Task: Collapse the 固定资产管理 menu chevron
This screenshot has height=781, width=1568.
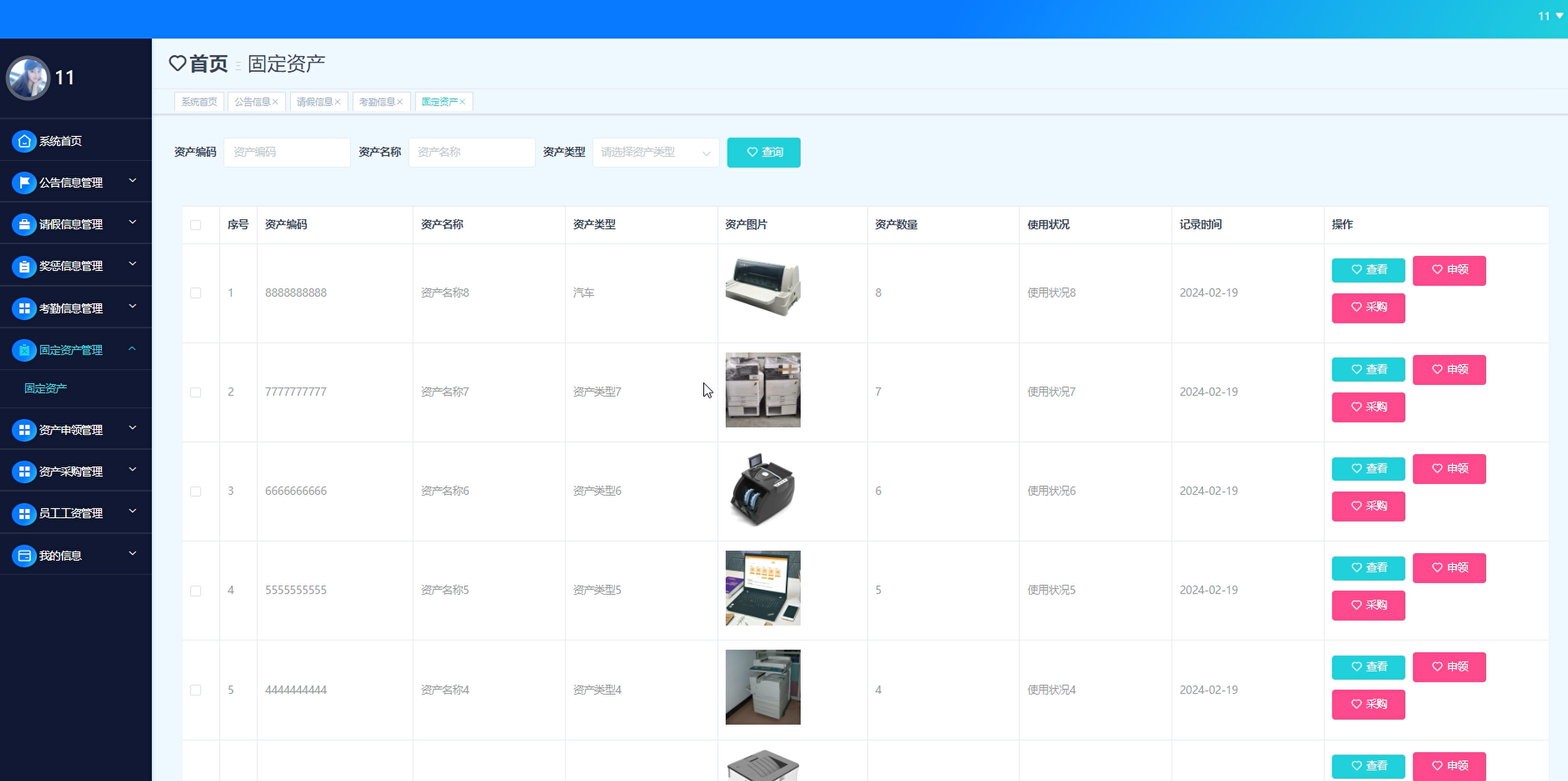Action: coord(132,348)
